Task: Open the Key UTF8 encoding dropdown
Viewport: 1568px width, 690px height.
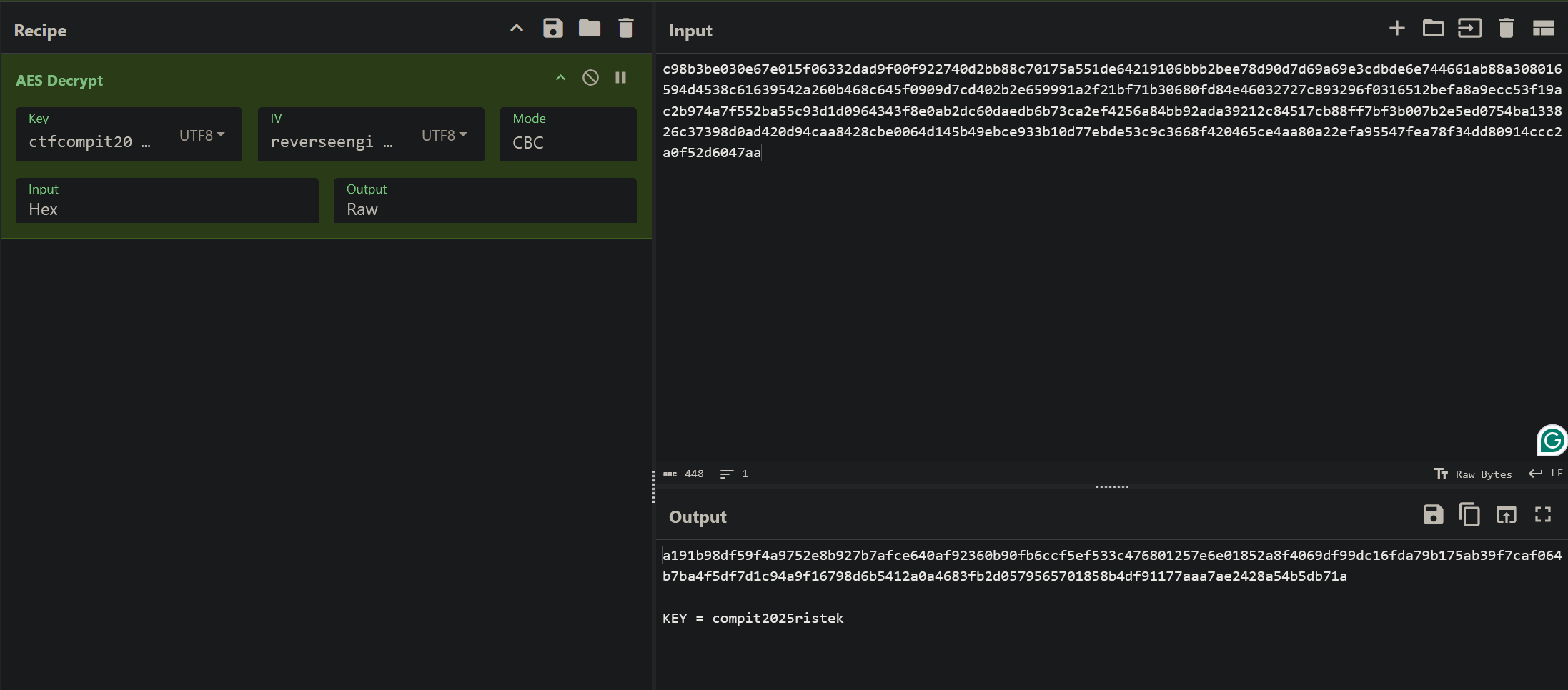Action: coord(202,134)
